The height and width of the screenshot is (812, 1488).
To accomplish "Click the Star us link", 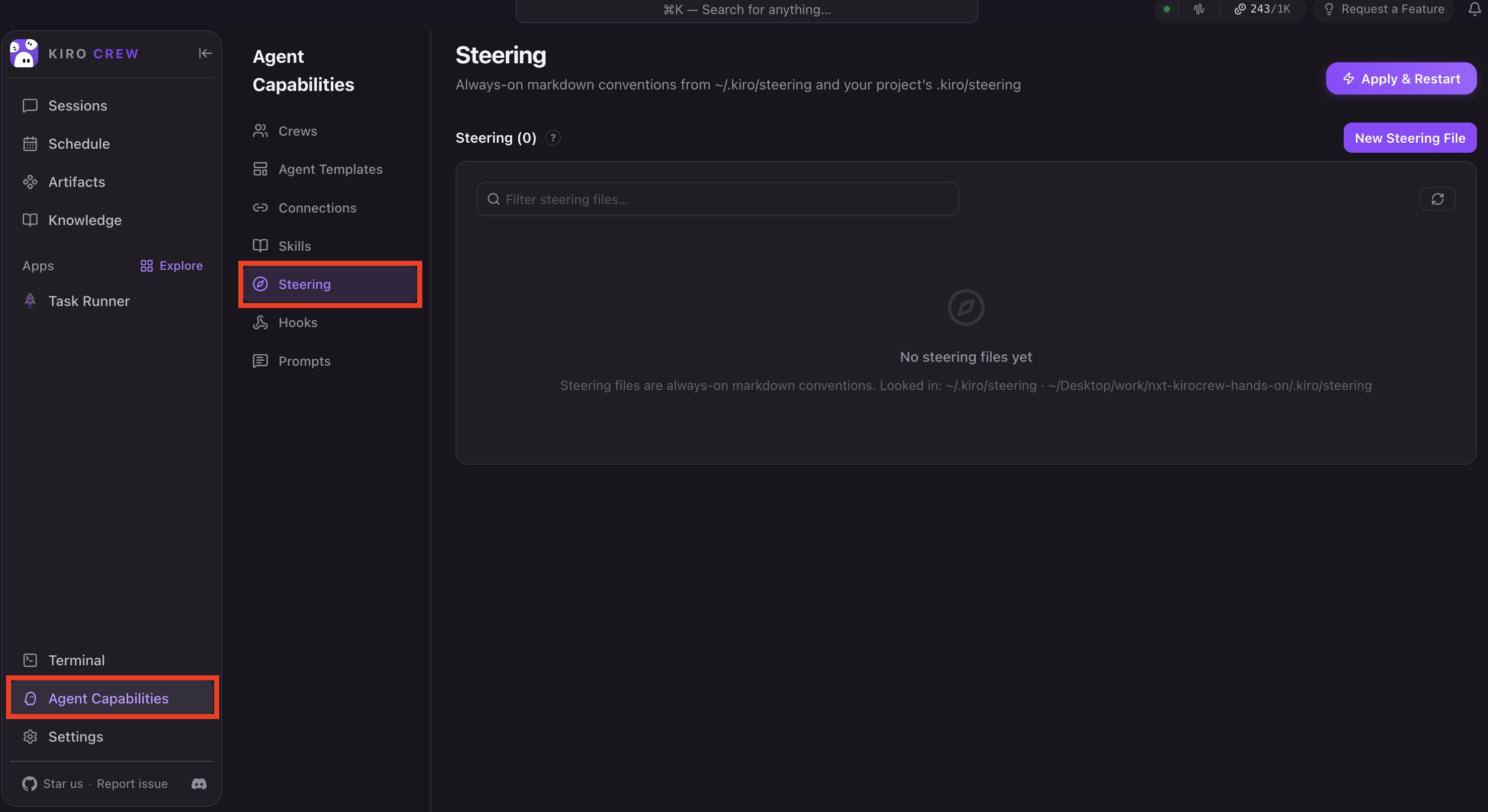I will point(63,784).
